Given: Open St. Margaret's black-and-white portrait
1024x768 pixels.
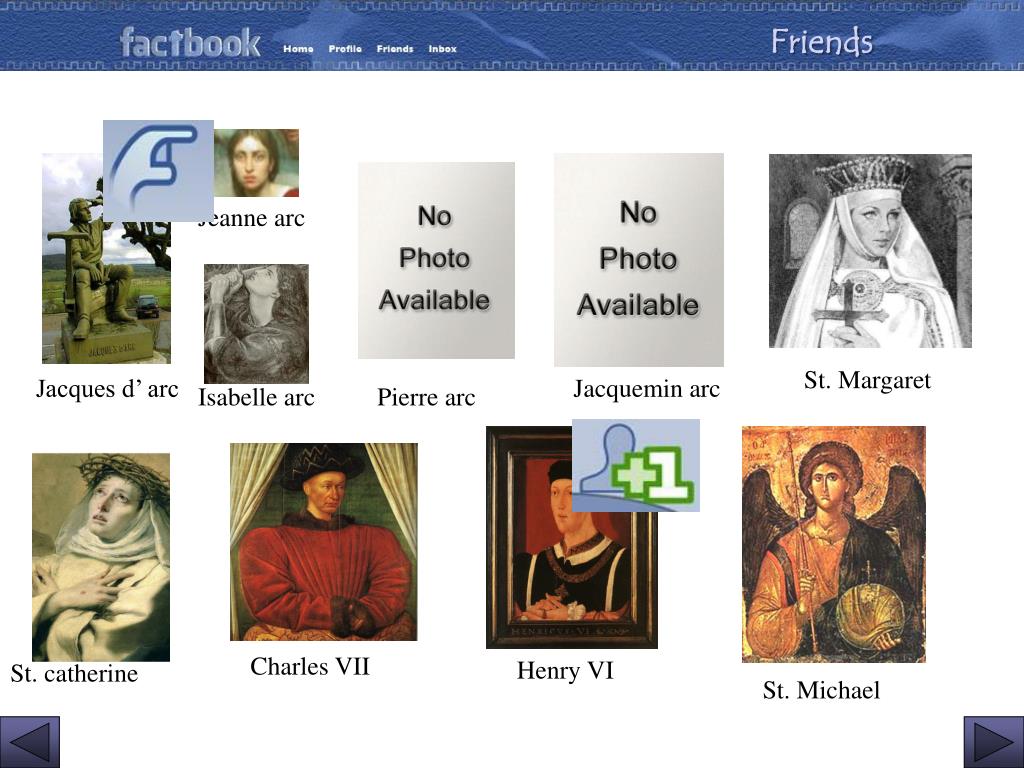Looking at the screenshot, I should pyautogui.click(x=870, y=251).
